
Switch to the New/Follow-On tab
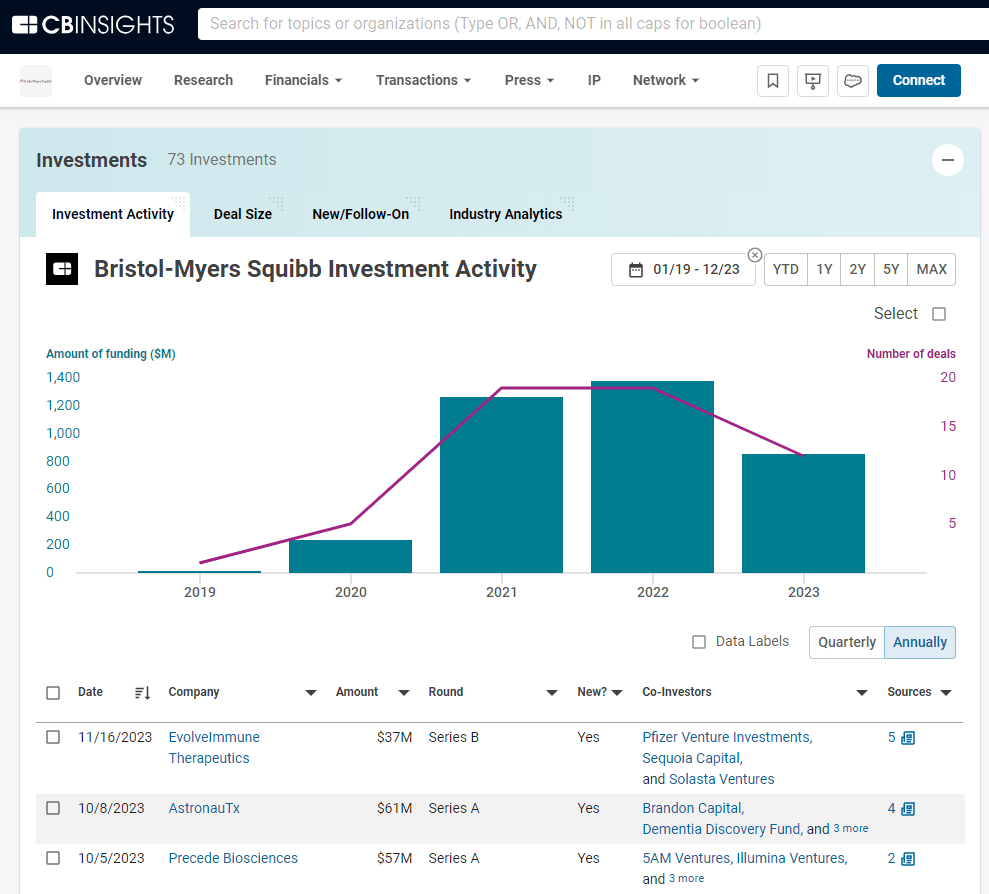pos(361,215)
